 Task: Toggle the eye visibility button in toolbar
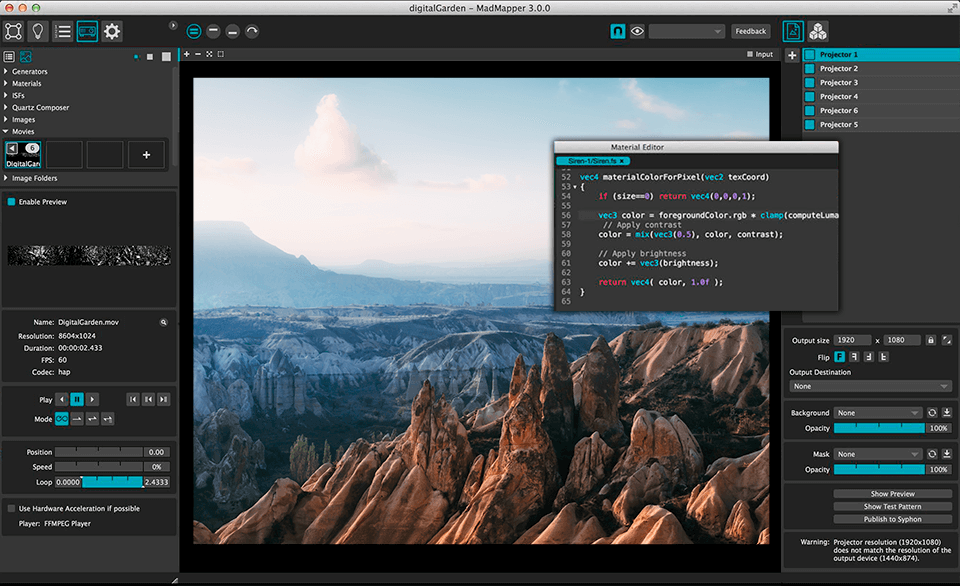637,31
